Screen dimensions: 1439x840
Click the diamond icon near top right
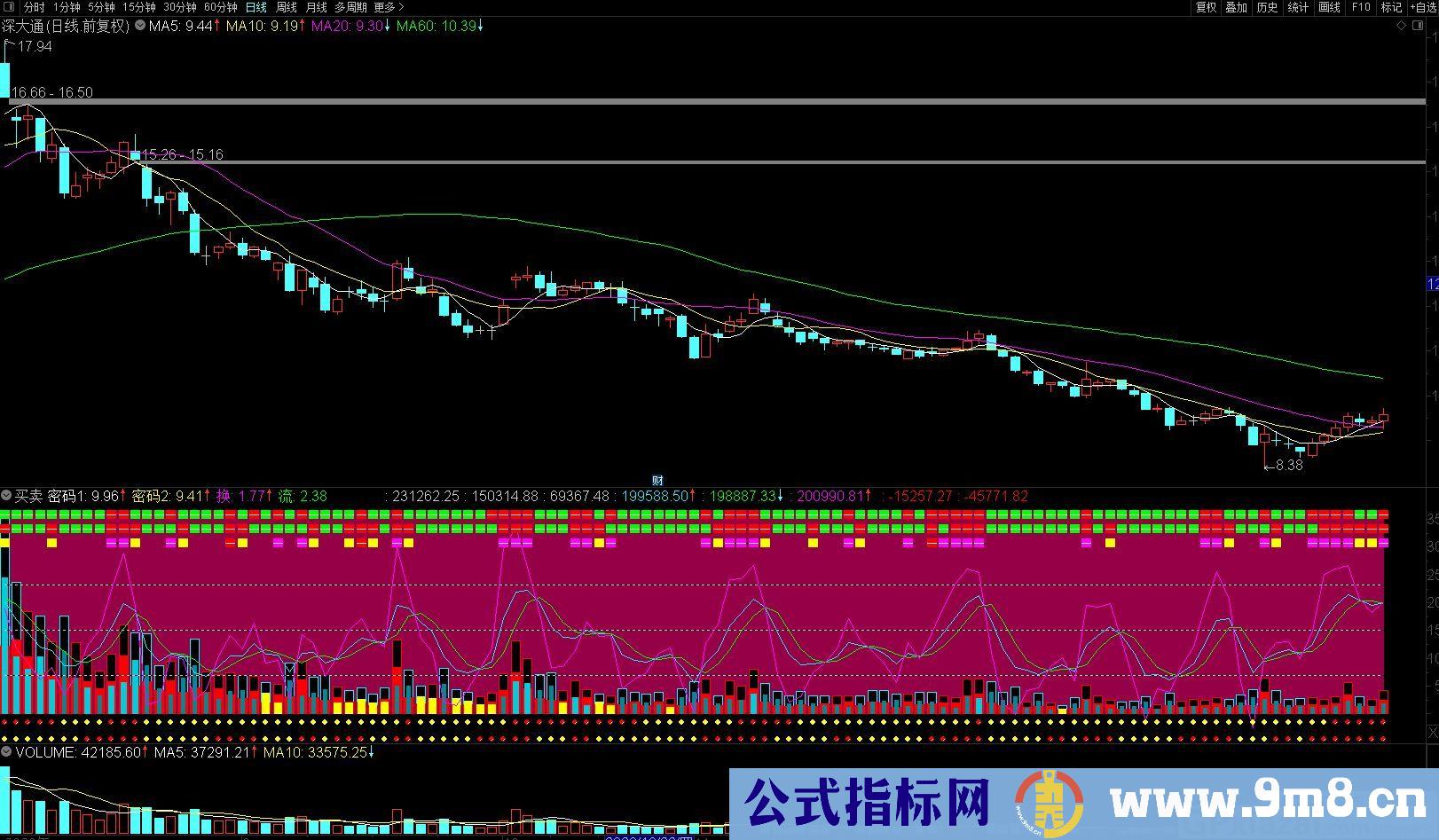1402,26
